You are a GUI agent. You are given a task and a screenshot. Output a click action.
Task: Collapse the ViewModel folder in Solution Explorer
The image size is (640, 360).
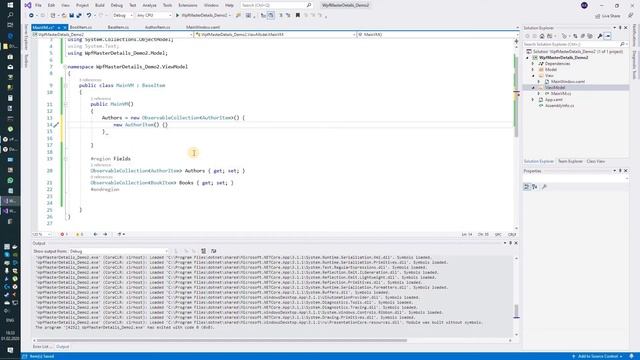533,88
